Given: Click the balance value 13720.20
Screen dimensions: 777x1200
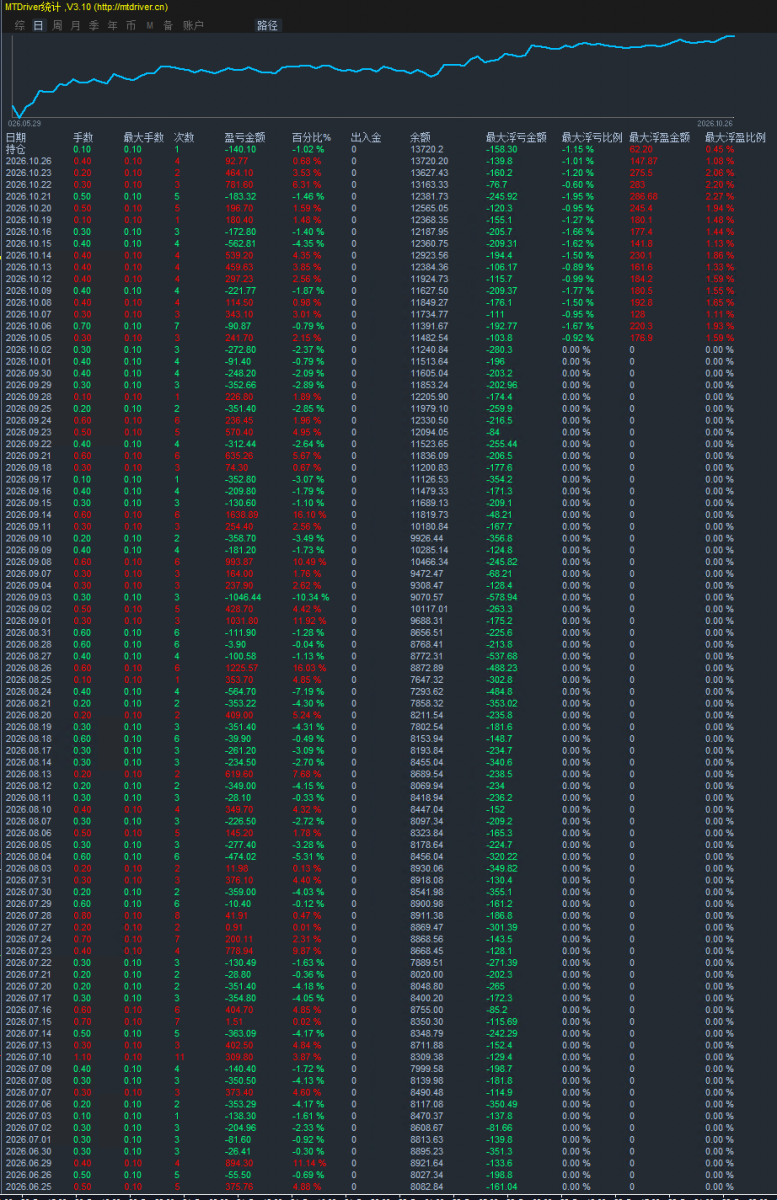Looking at the screenshot, I should coord(429,160).
